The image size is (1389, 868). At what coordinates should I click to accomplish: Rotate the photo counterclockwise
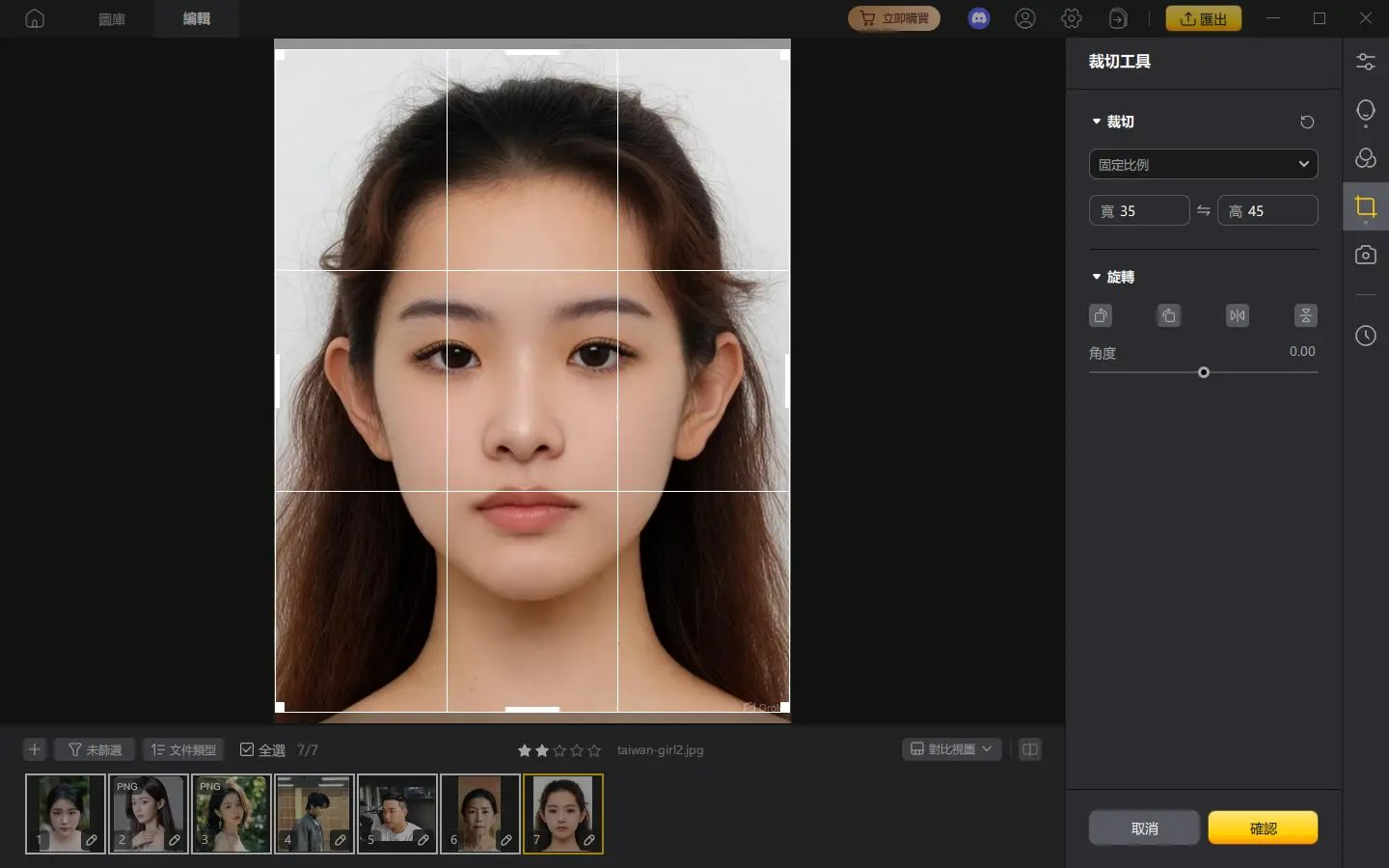coord(1101,315)
